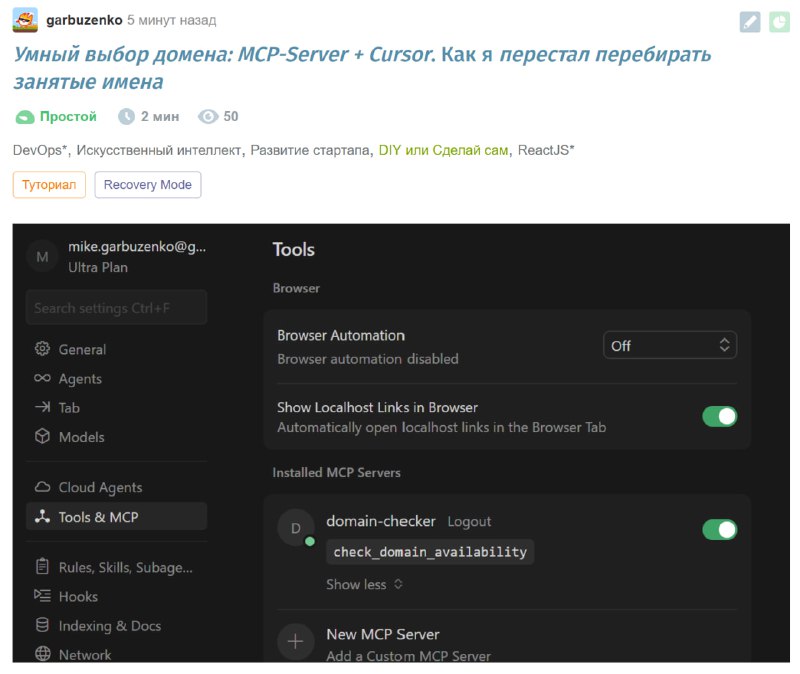This screenshot has width=800, height=674.
Task: Disable the domain-checker MCP server switch
Action: tap(720, 530)
